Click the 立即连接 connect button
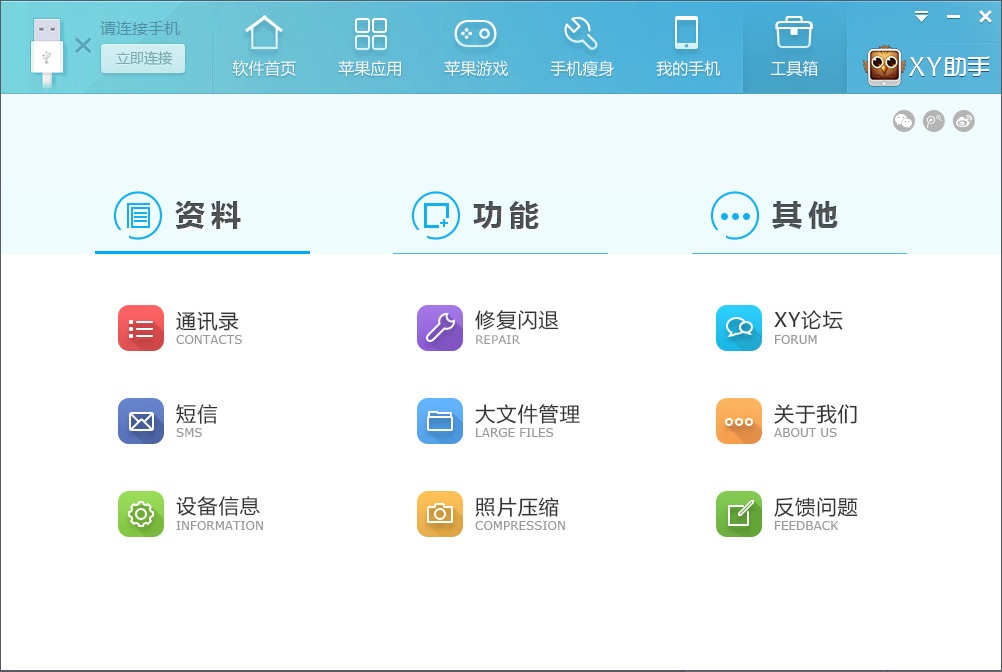The image size is (1002, 672). [142, 60]
